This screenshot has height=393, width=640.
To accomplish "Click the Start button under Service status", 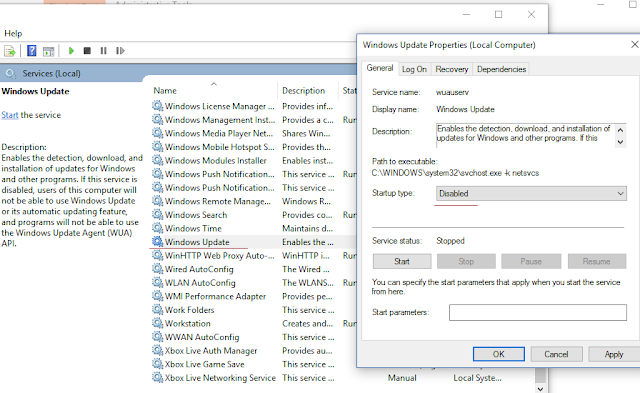I will (x=402, y=261).
